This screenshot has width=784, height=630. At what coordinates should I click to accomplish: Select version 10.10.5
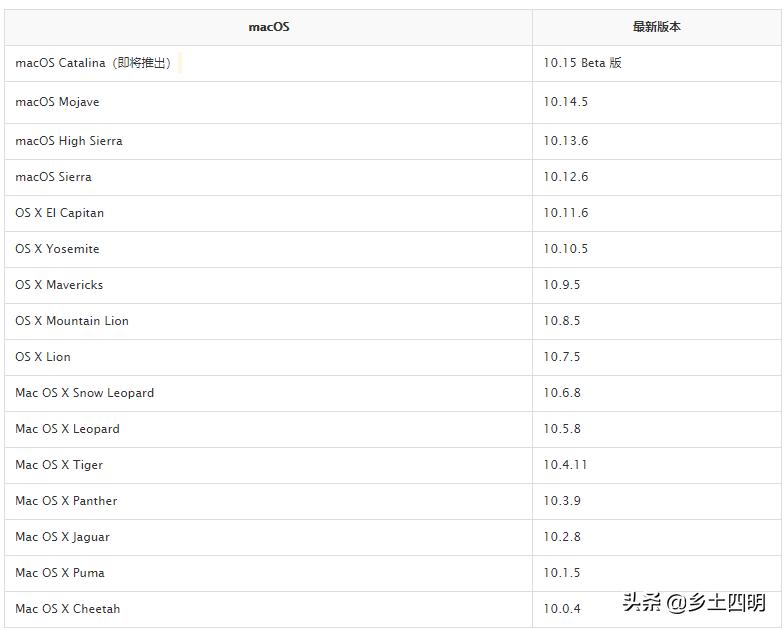pyautogui.click(x=566, y=249)
